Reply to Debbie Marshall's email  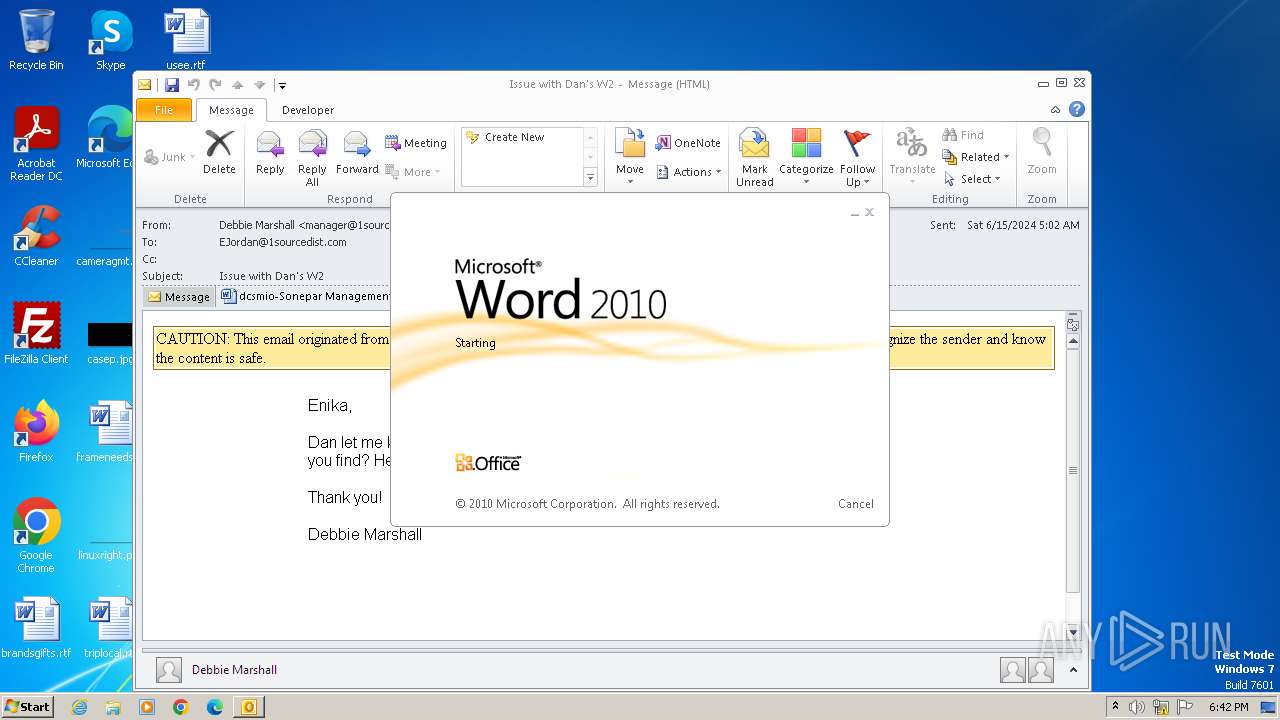point(270,152)
